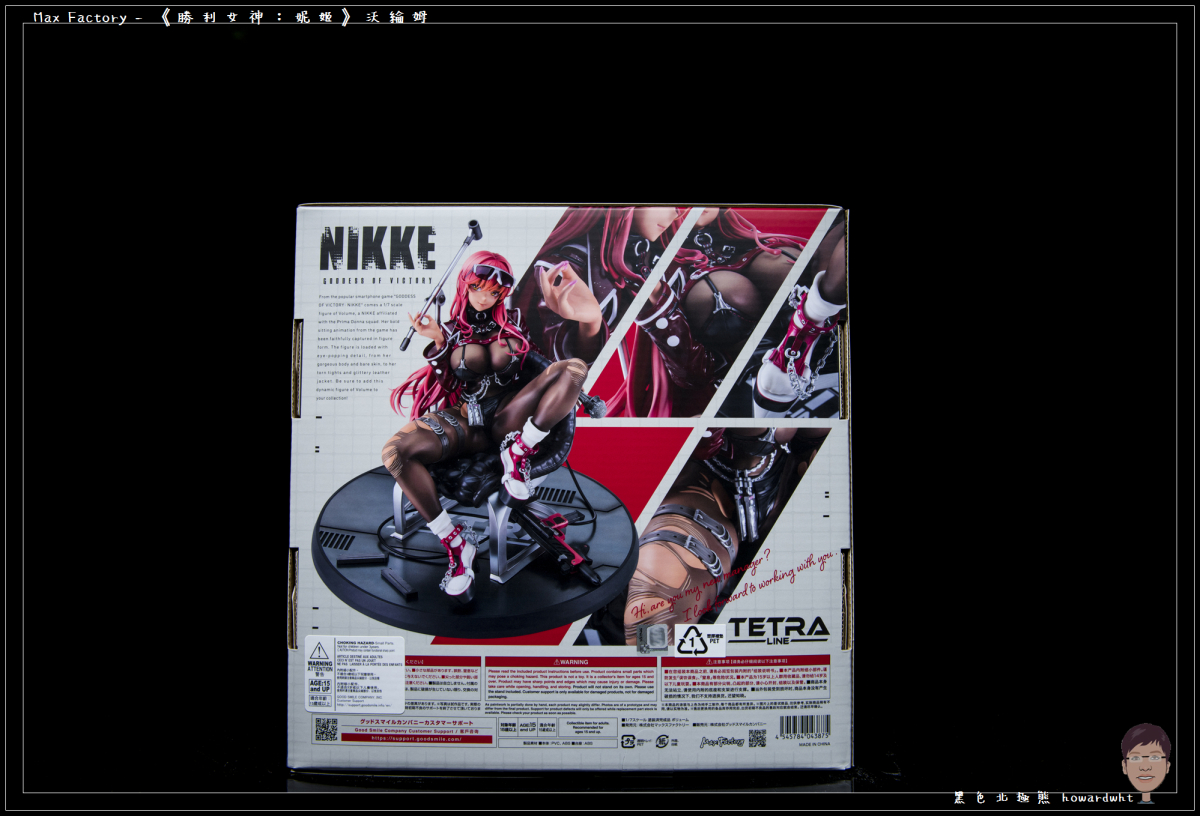Click the QR code next to the barcode
This screenshot has width=1200, height=816.
pos(757,738)
